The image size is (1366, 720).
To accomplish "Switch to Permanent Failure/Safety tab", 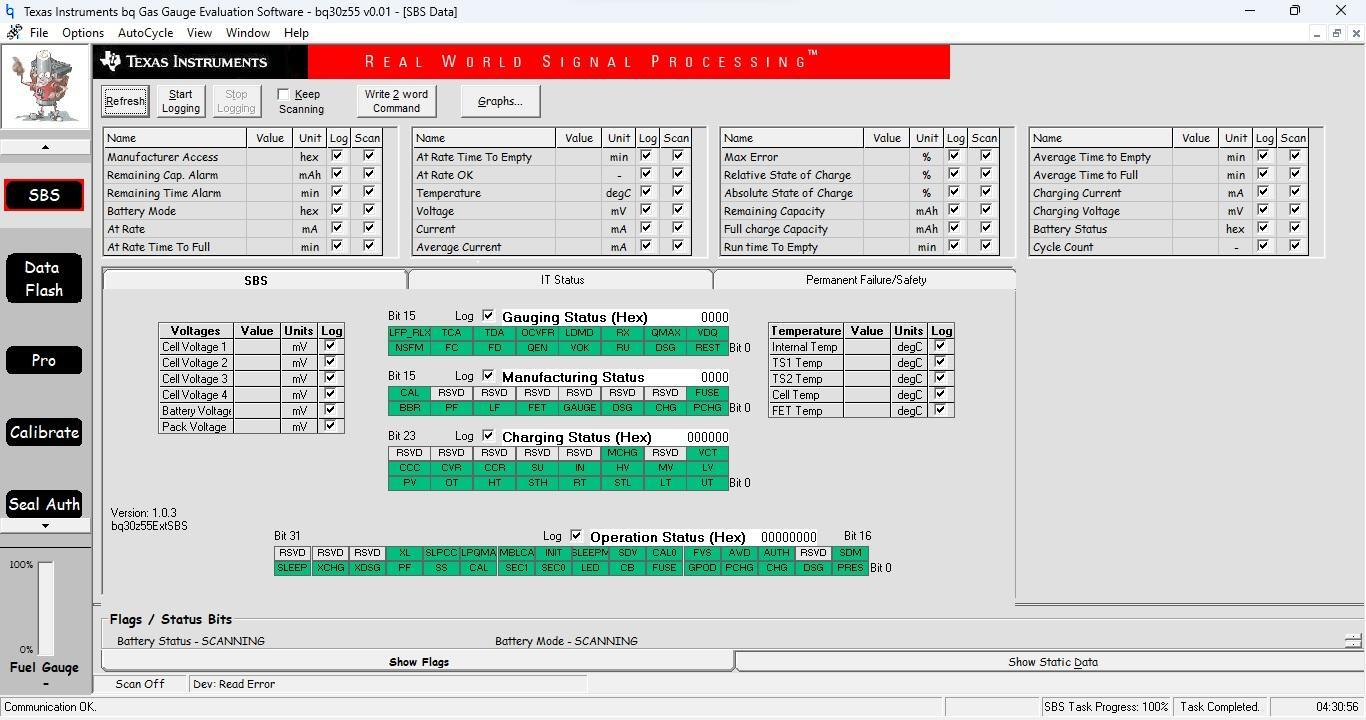I will [866, 280].
